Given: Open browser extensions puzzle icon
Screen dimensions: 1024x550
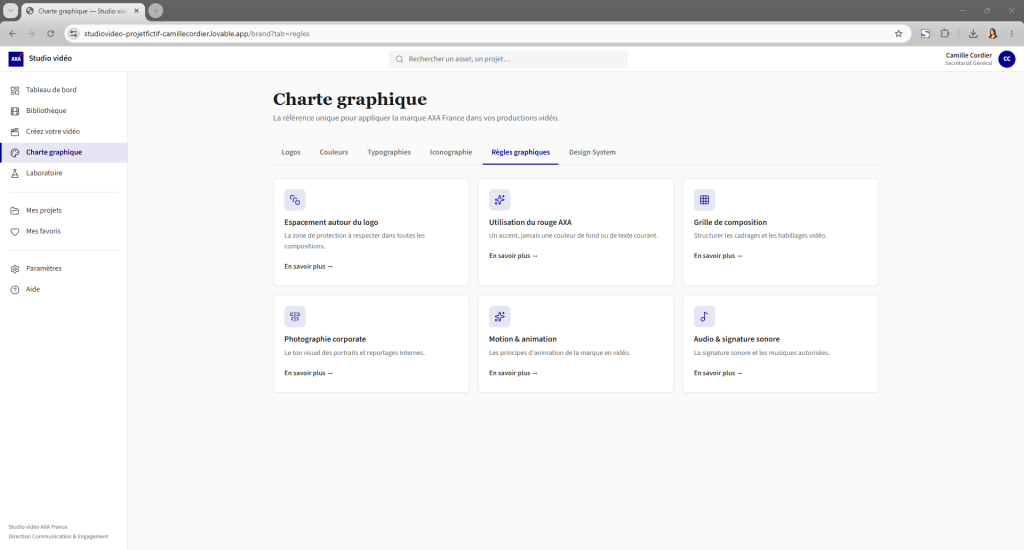Looking at the screenshot, I should (x=945, y=34).
